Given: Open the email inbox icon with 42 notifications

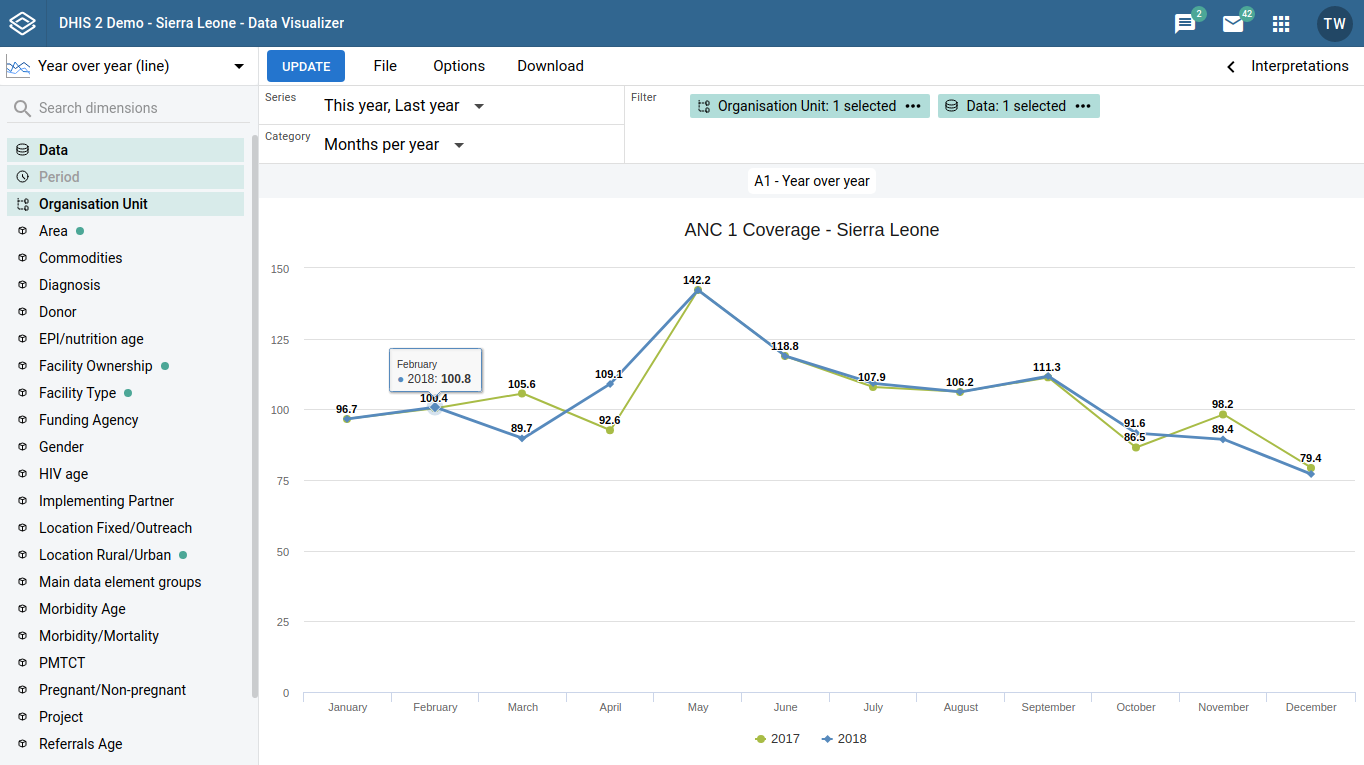Looking at the screenshot, I should pyautogui.click(x=1233, y=22).
